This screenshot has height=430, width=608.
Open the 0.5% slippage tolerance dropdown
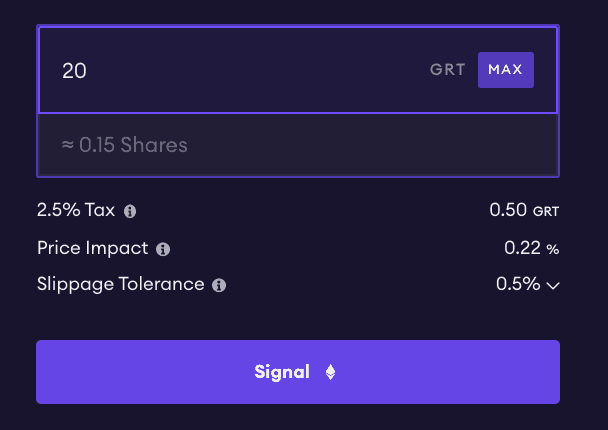[527, 284]
